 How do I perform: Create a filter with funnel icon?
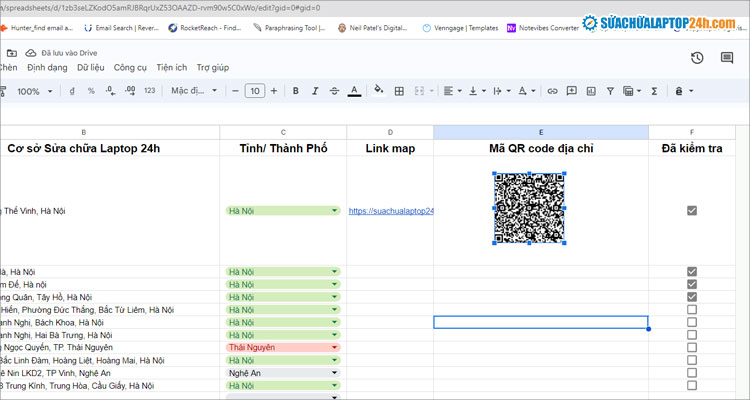pos(610,91)
